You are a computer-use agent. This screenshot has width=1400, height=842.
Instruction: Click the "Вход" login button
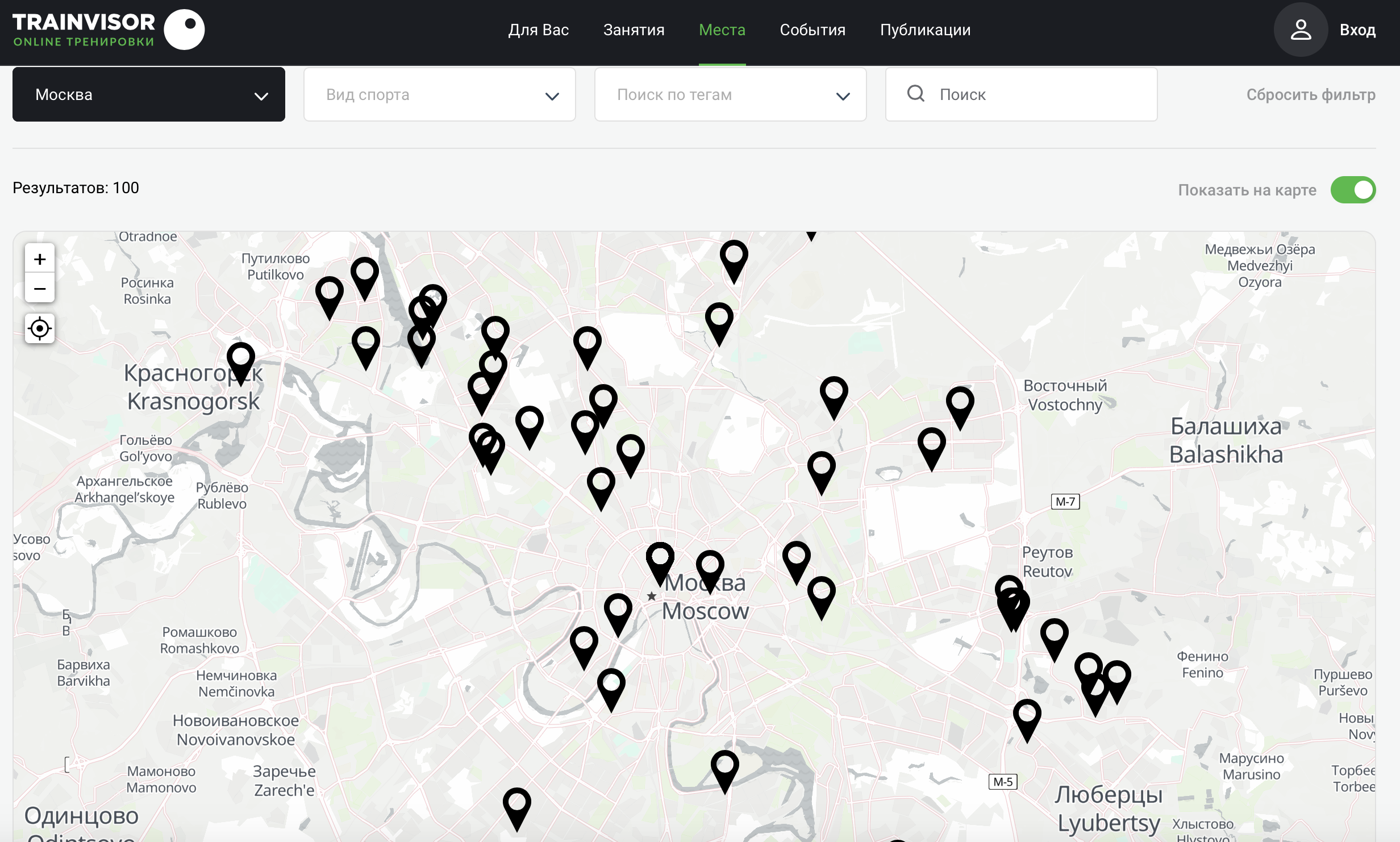(1357, 30)
